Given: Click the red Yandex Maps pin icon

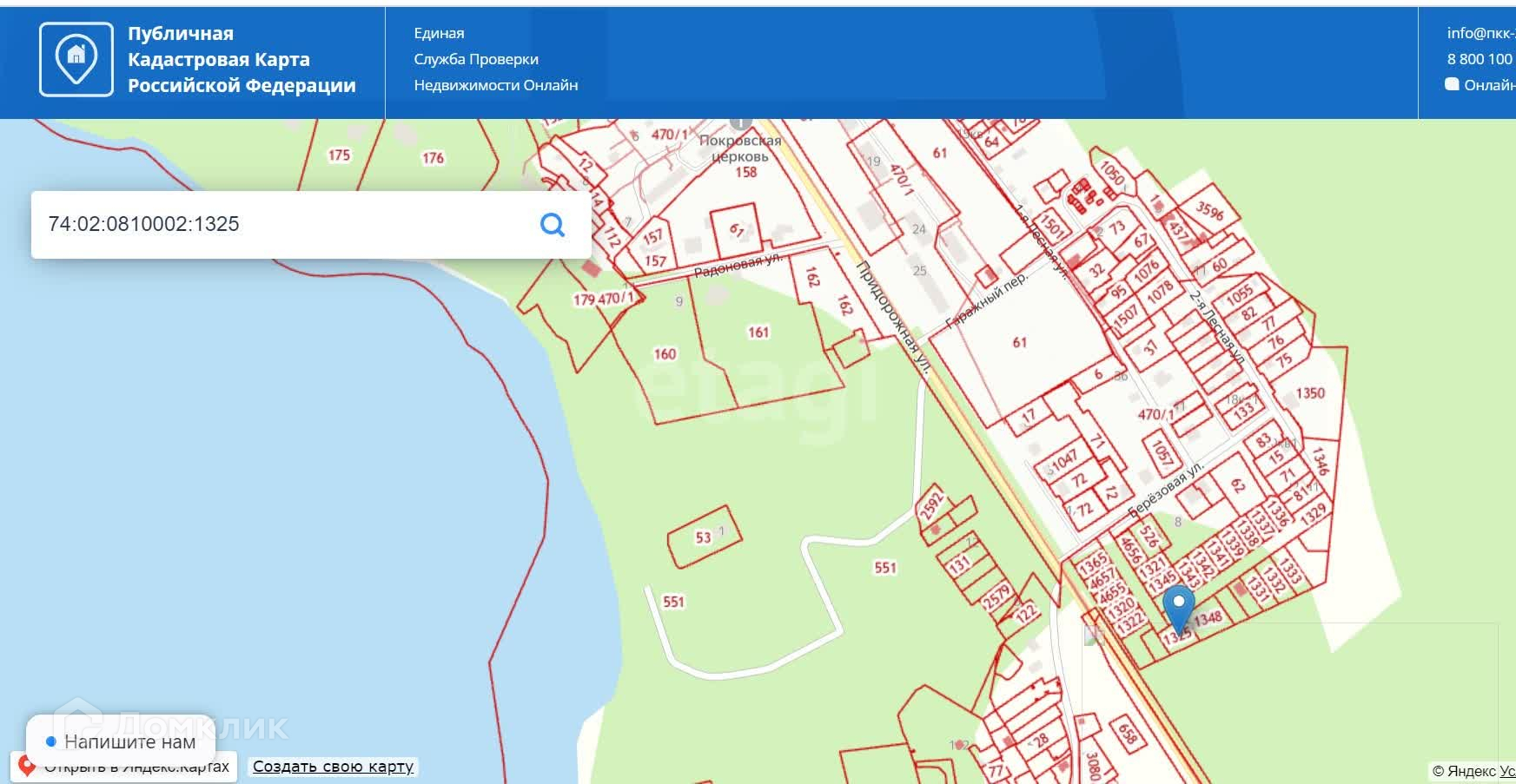Looking at the screenshot, I should pos(27,766).
